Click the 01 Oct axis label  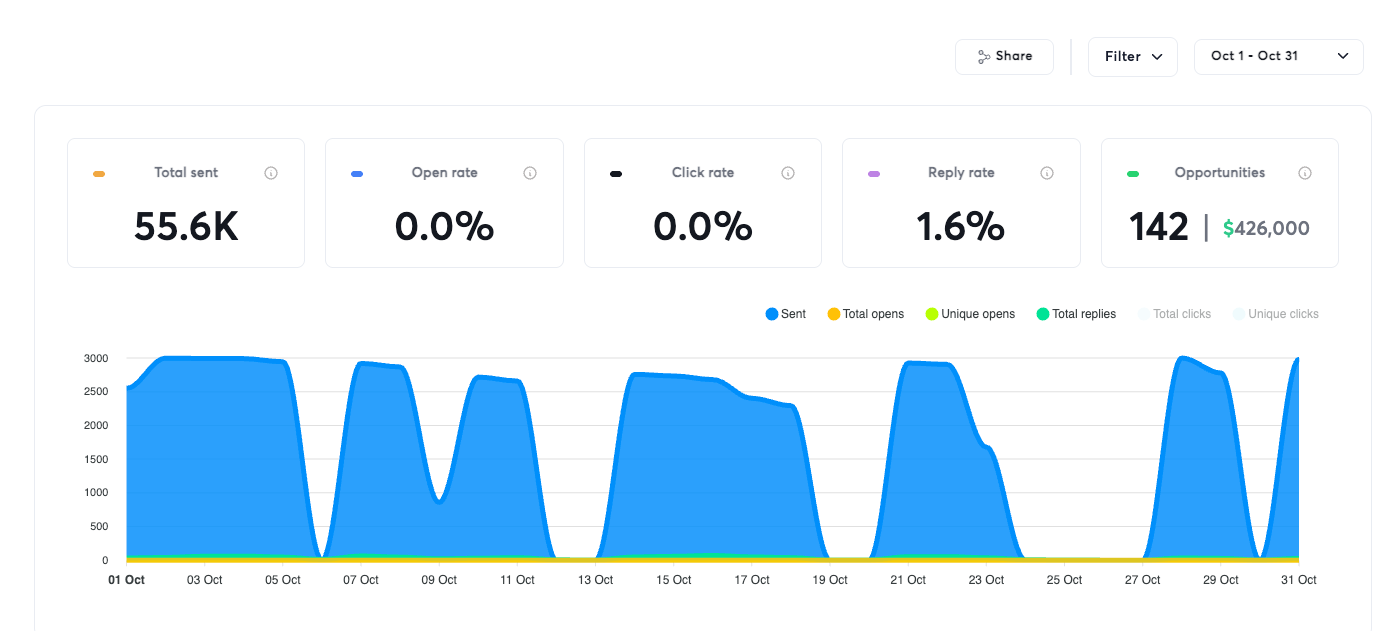[x=127, y=580]
